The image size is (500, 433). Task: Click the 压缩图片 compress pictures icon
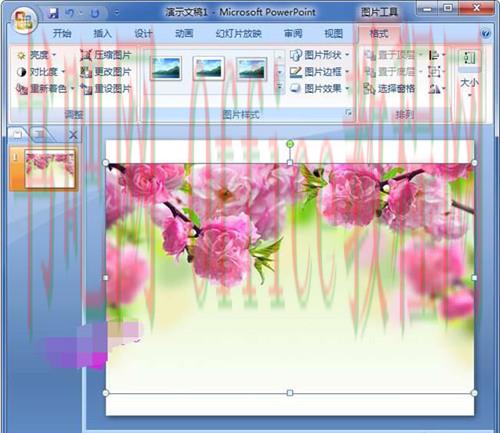tap(86, 55)
